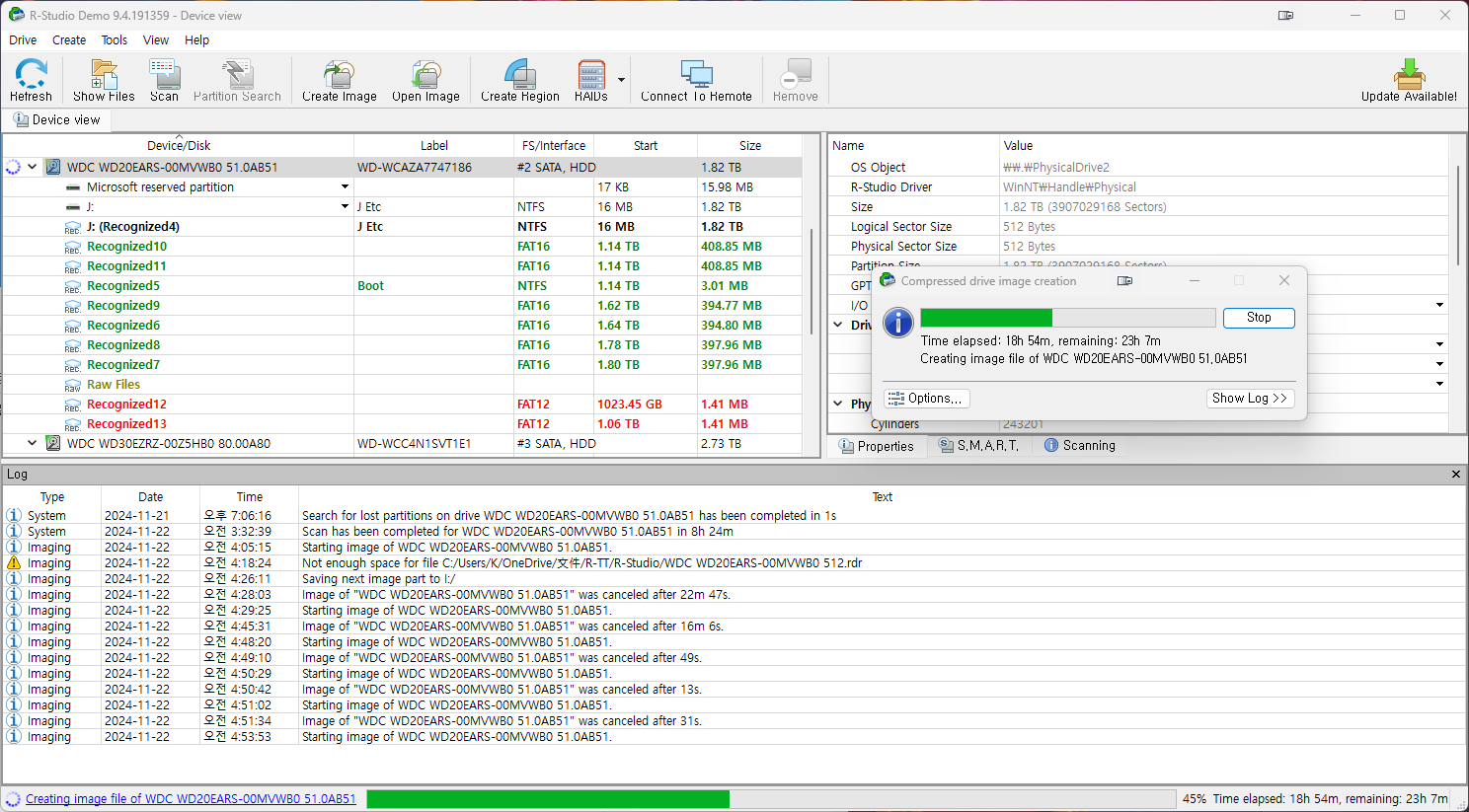Click the Create Region toolbar icon

click(520, 80)
